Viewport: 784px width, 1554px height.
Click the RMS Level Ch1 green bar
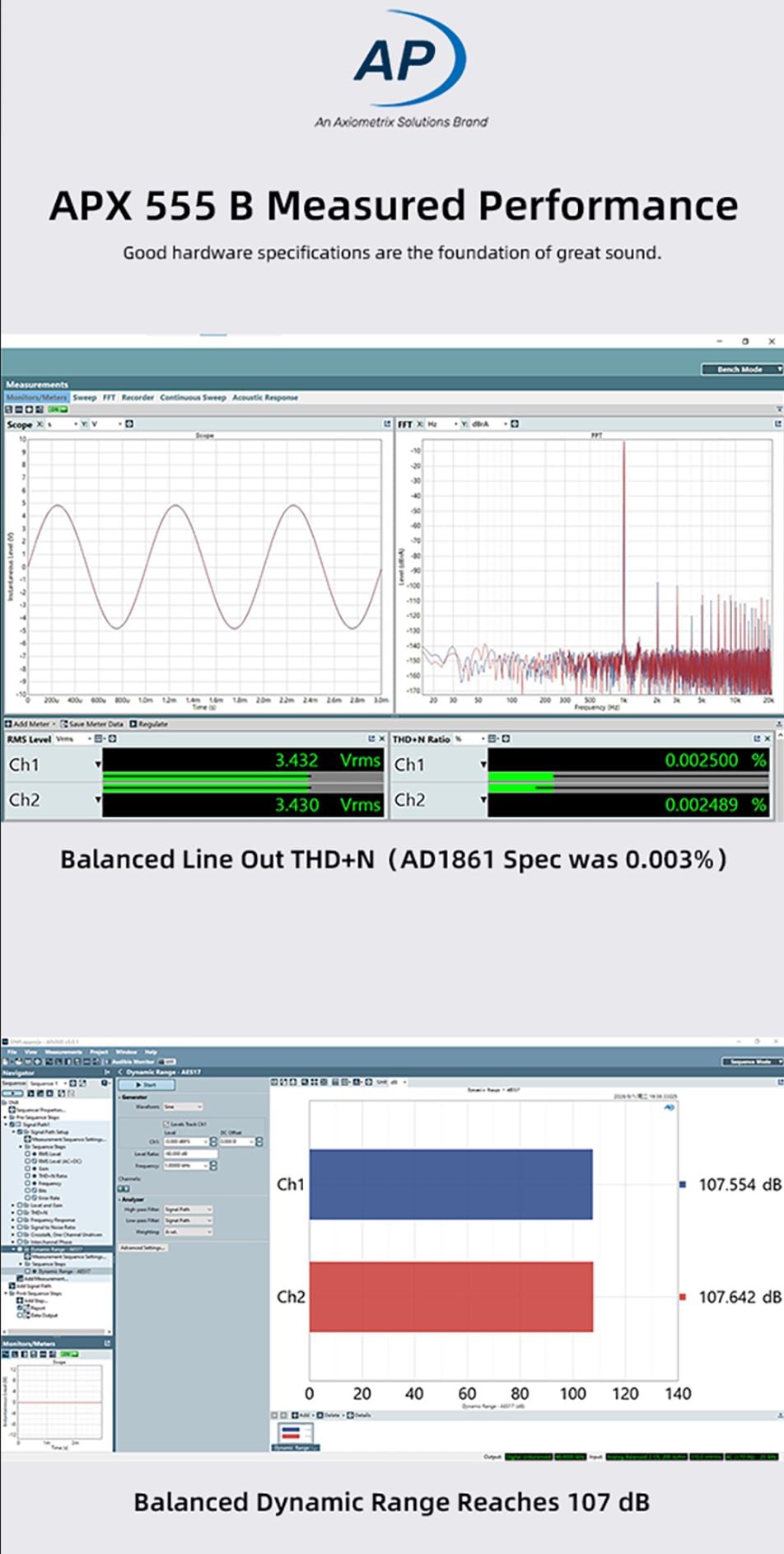[x=206, y=777]
